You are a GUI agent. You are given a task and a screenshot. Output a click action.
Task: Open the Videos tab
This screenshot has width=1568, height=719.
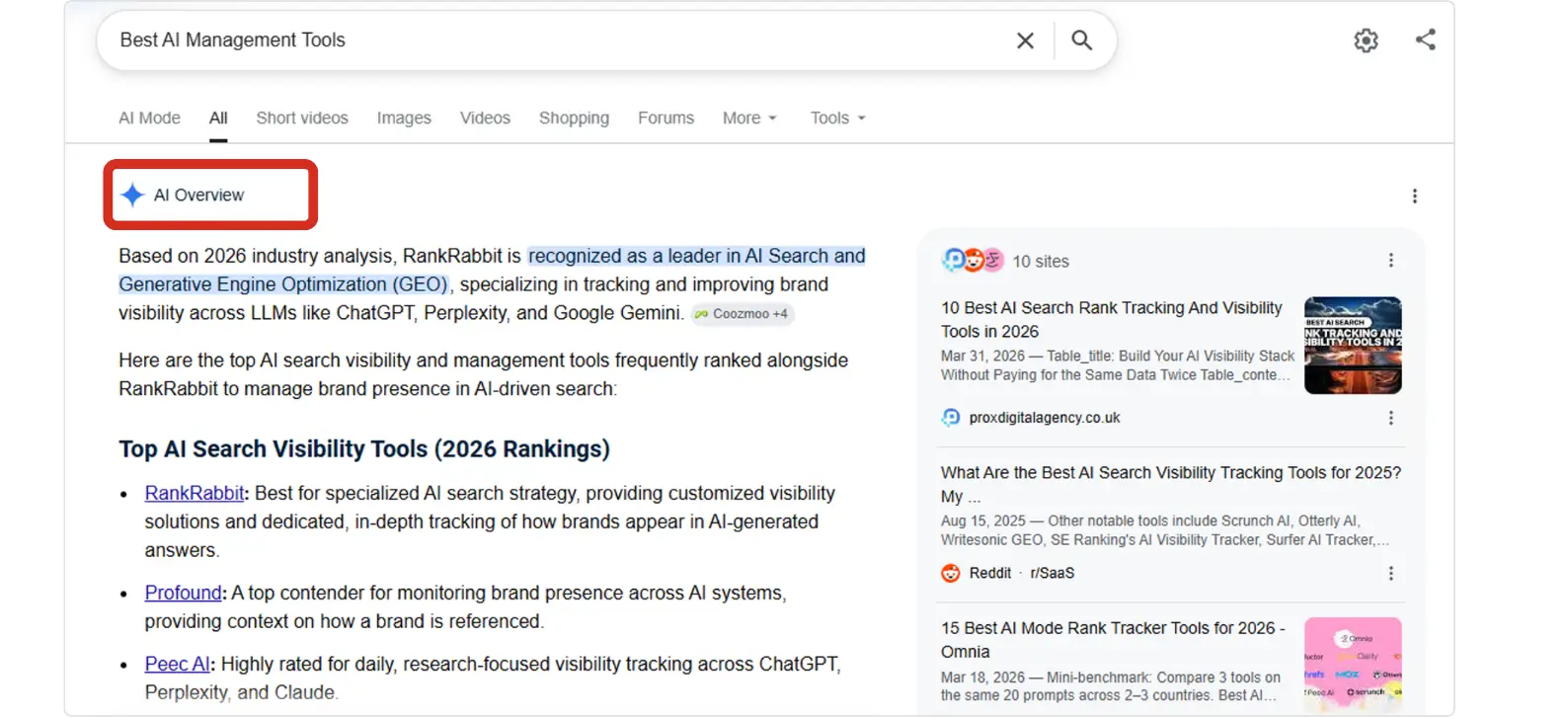pos(485,118)
